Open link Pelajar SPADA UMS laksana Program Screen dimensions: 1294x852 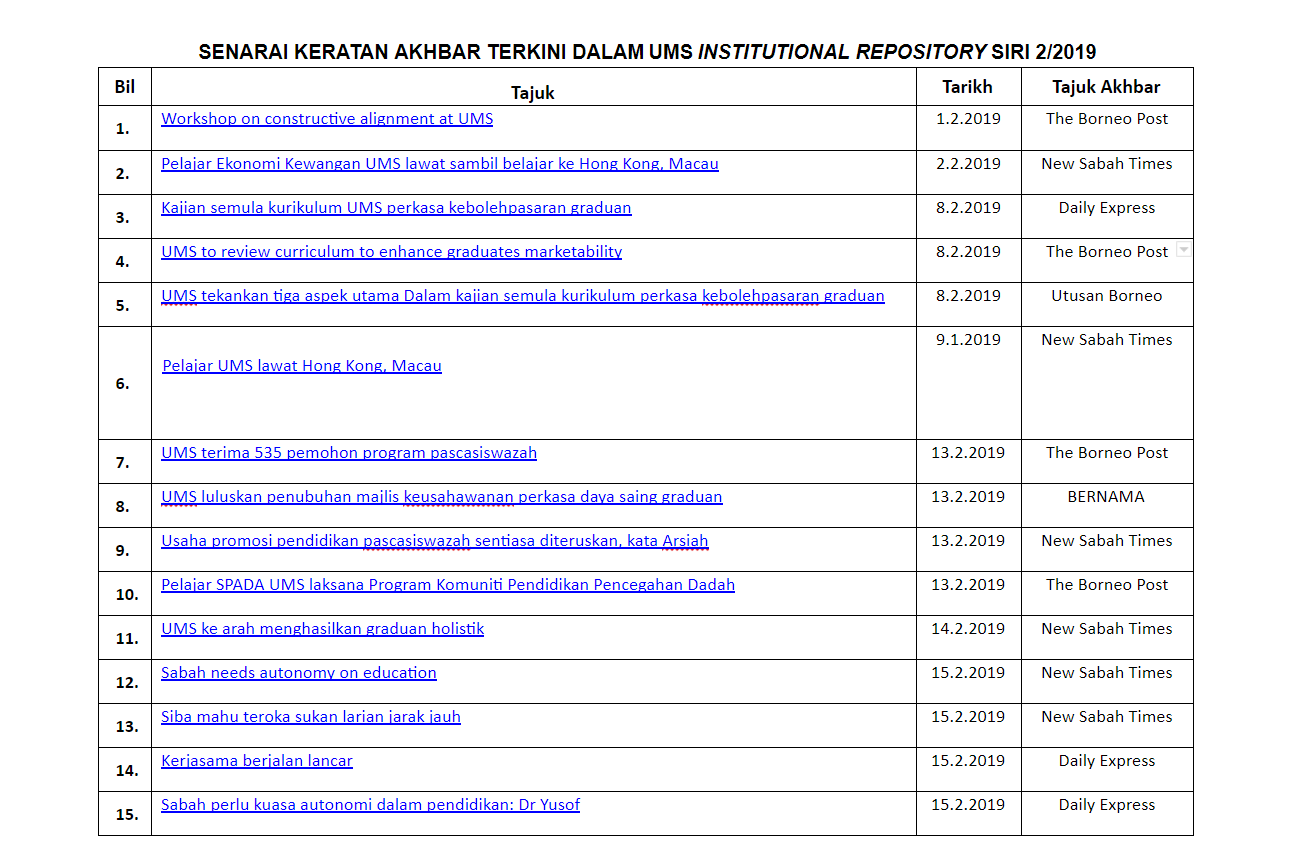(448, 585)
